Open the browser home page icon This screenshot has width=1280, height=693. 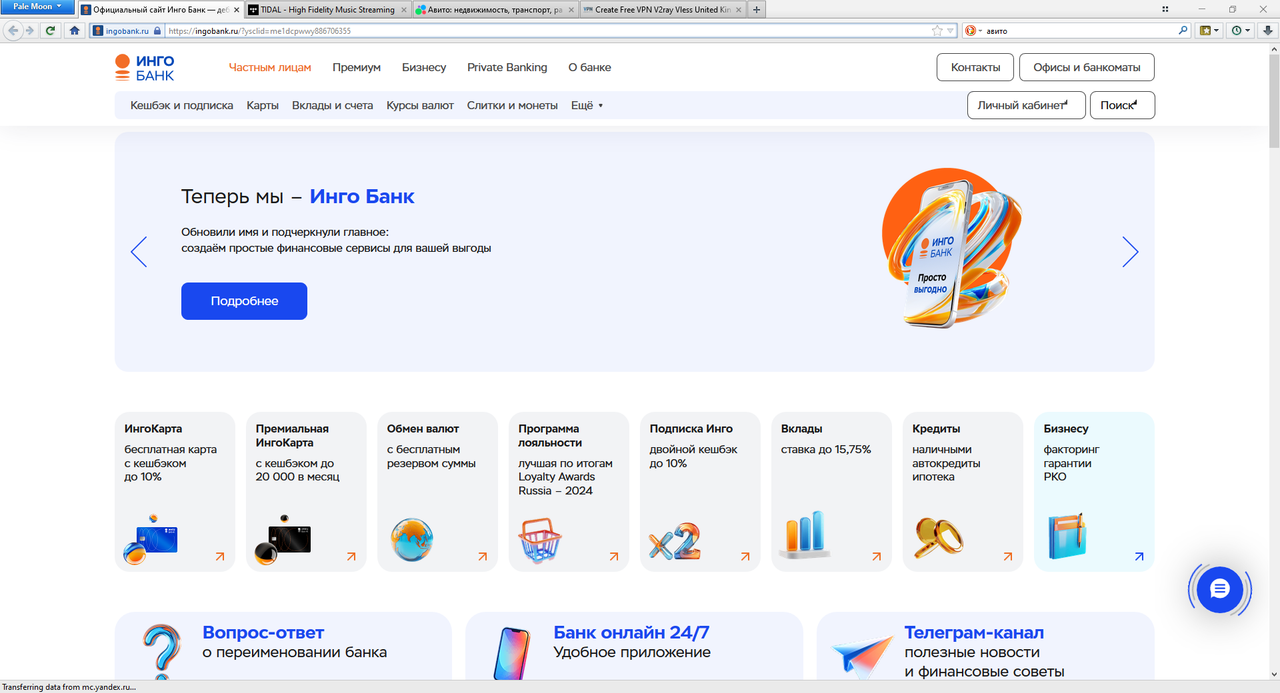[75, 31]
